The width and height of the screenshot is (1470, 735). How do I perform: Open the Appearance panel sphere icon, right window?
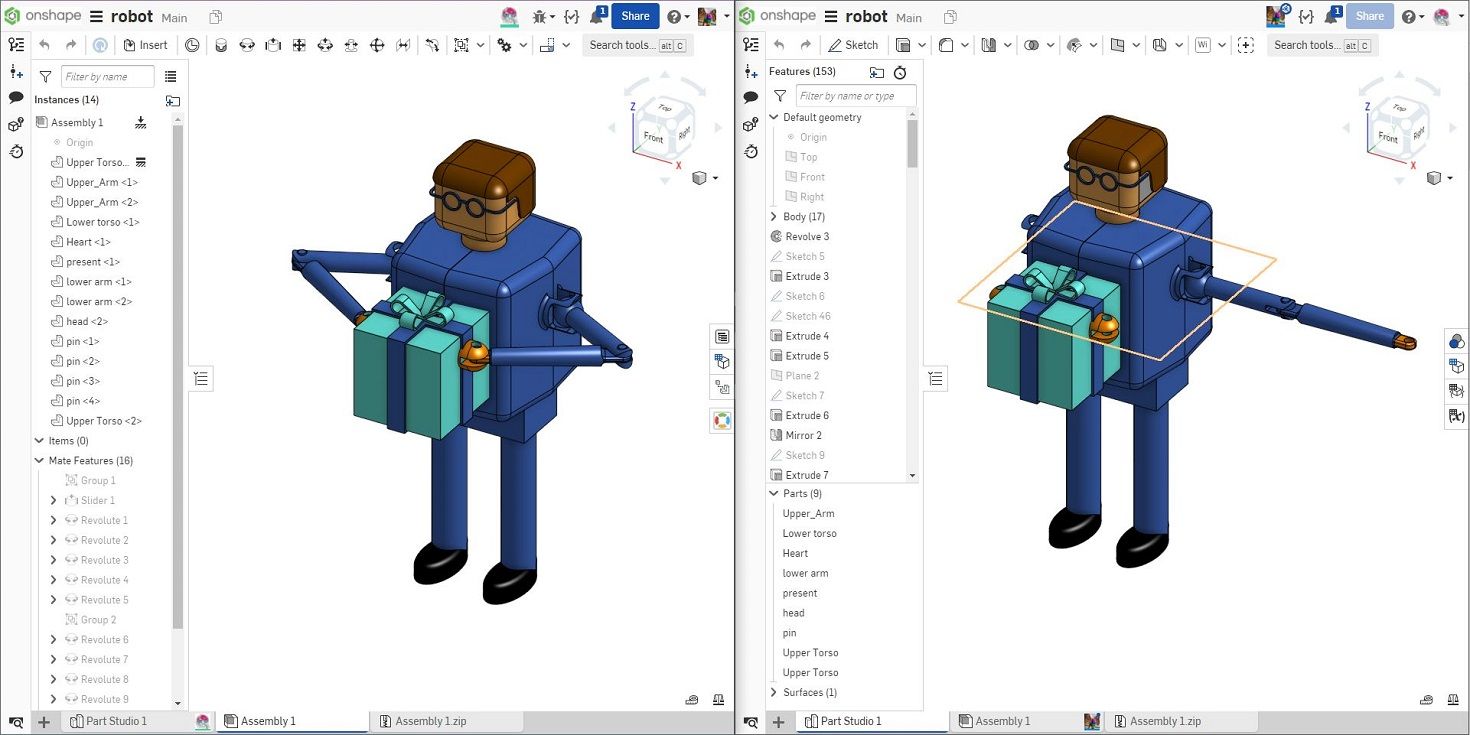pos(1456,342)
